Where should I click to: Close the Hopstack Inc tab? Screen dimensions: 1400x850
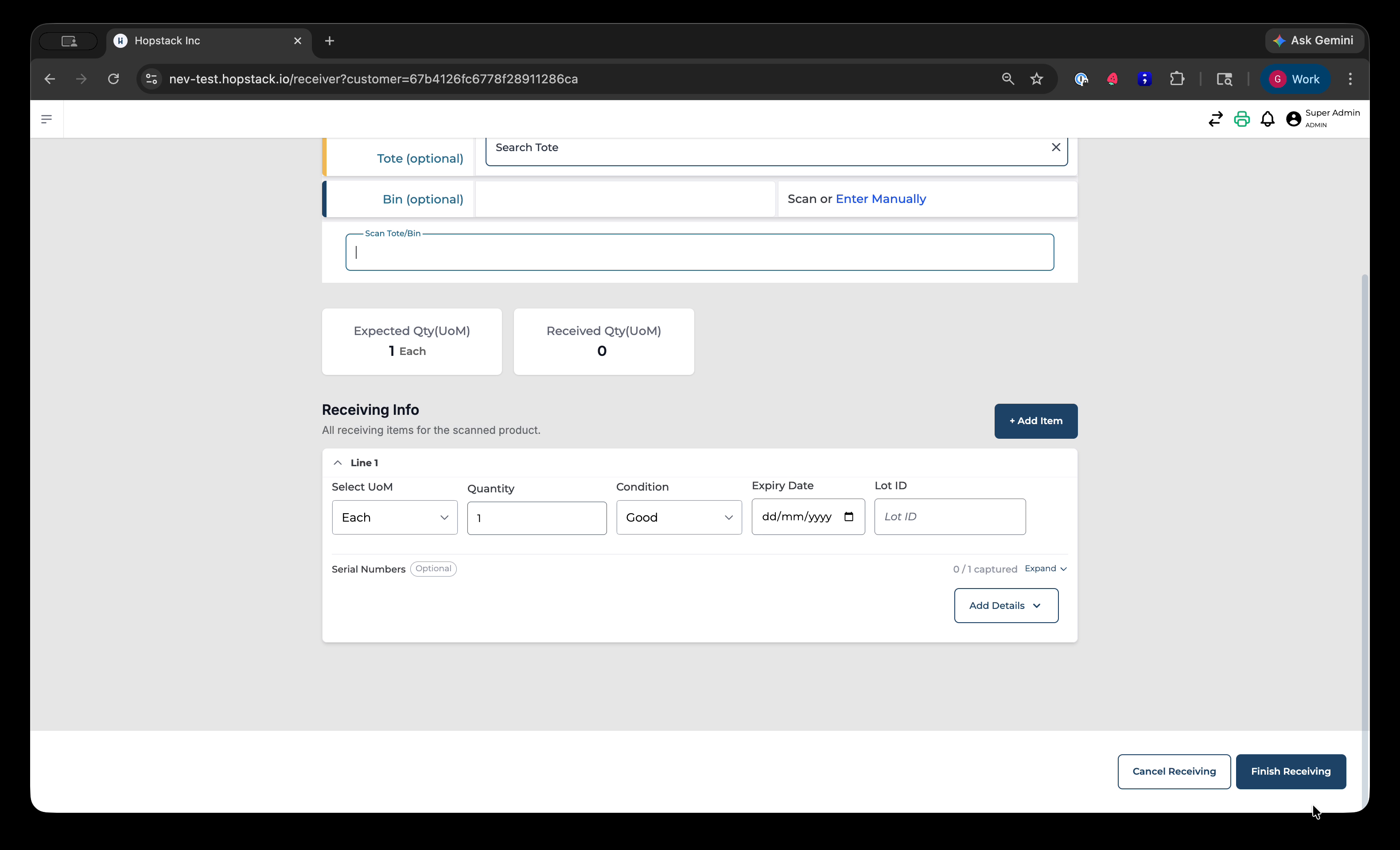pos(297,41)
